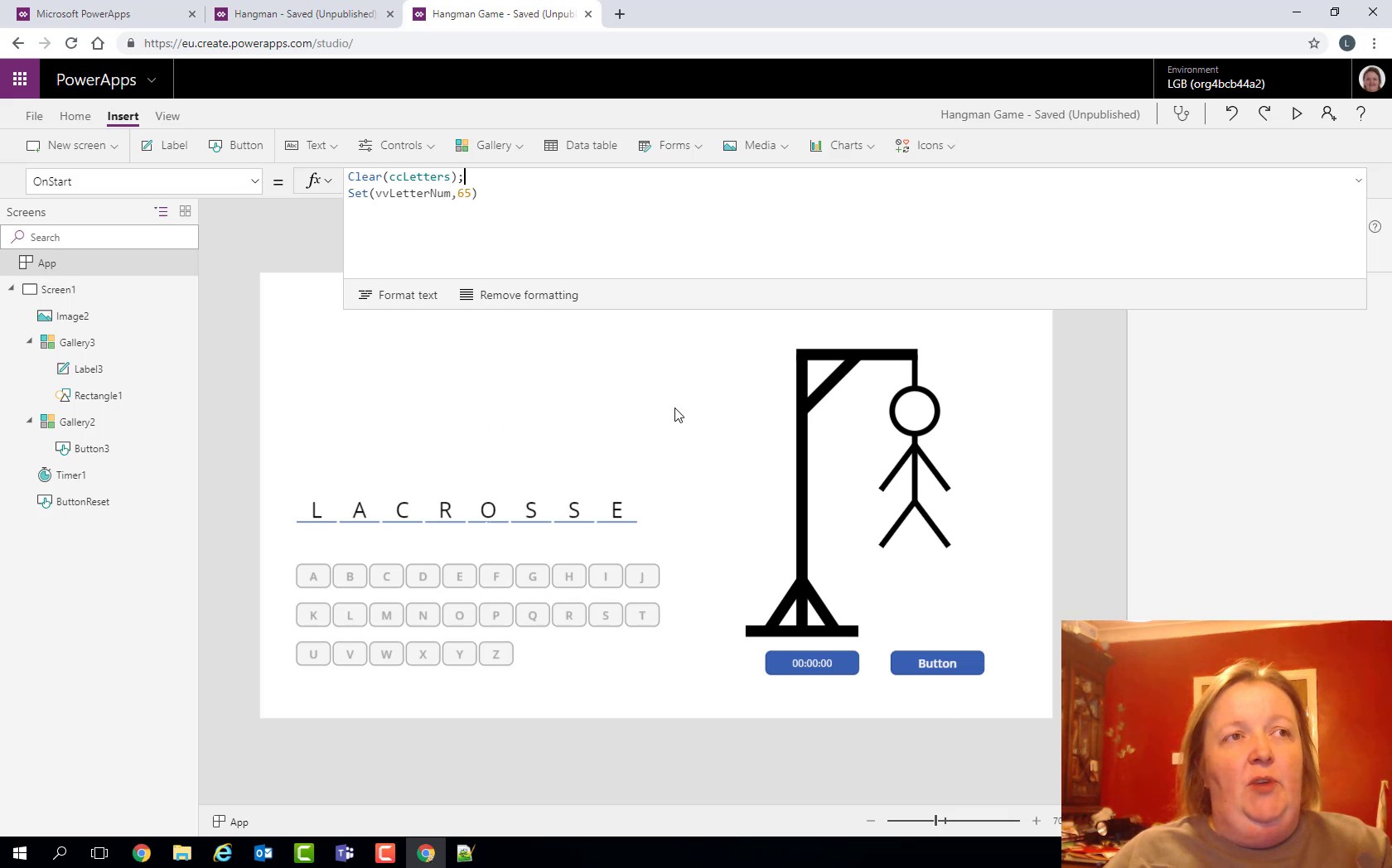
Task: Click the letter E key button
Action: coord(460,576)
